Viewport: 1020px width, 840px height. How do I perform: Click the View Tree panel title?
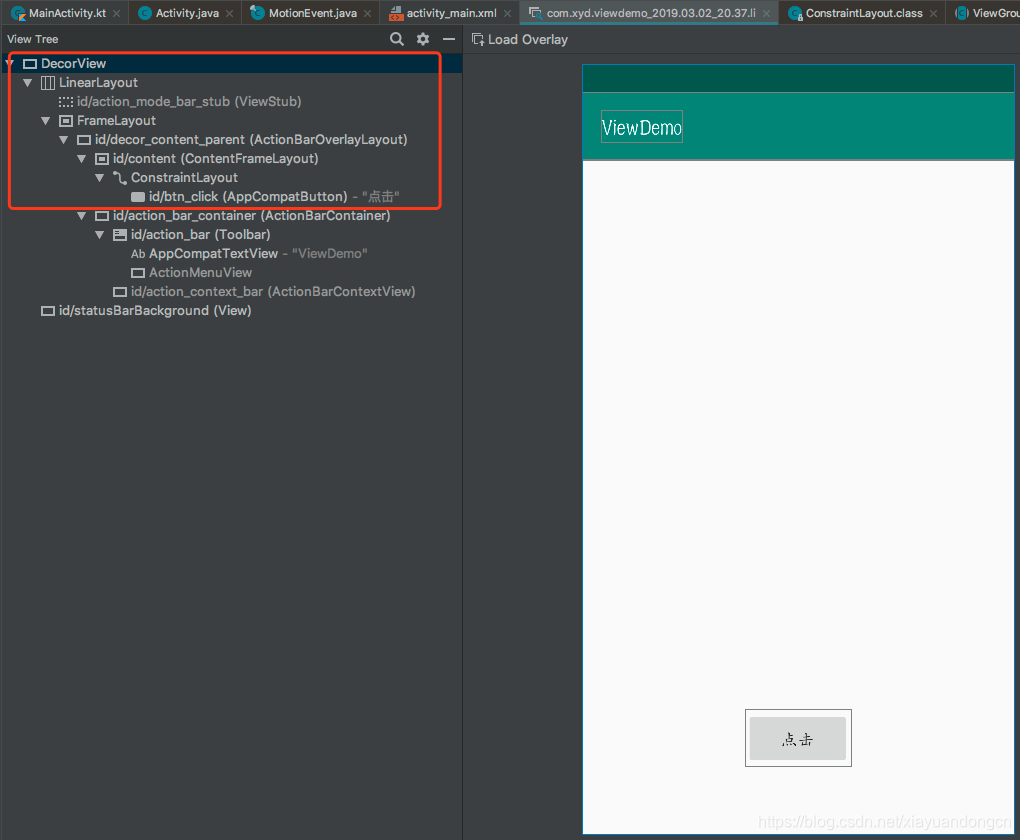(33, 39)
